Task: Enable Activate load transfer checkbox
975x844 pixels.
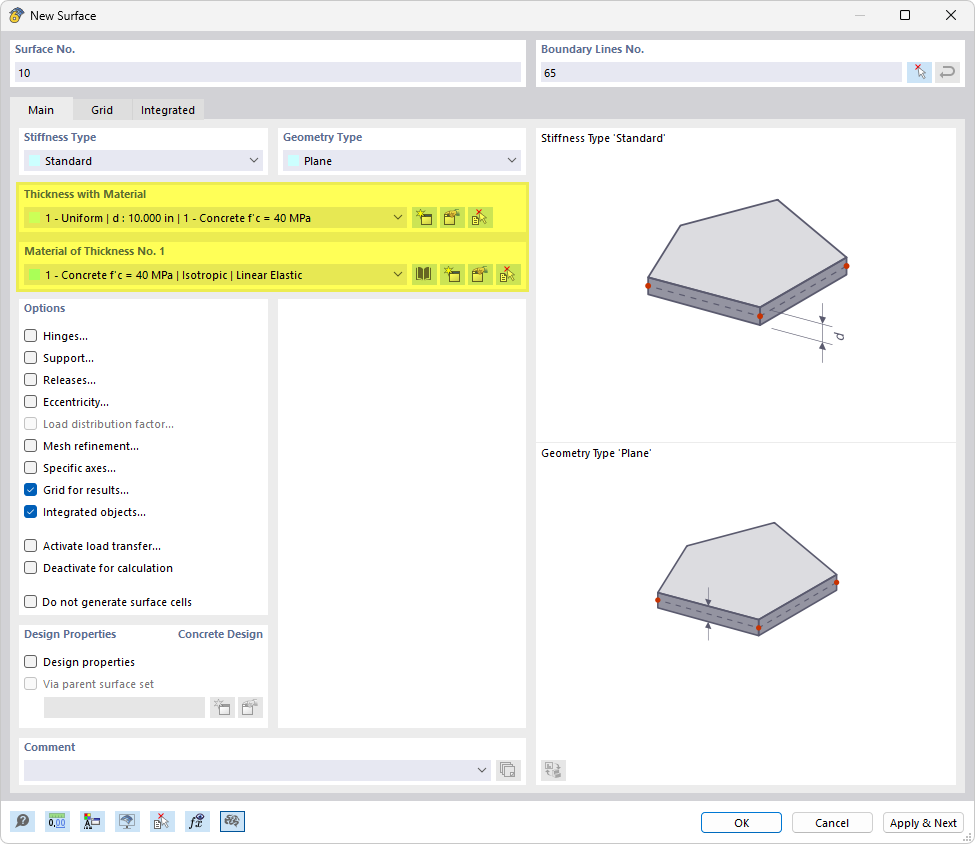Action: [30, 545]
